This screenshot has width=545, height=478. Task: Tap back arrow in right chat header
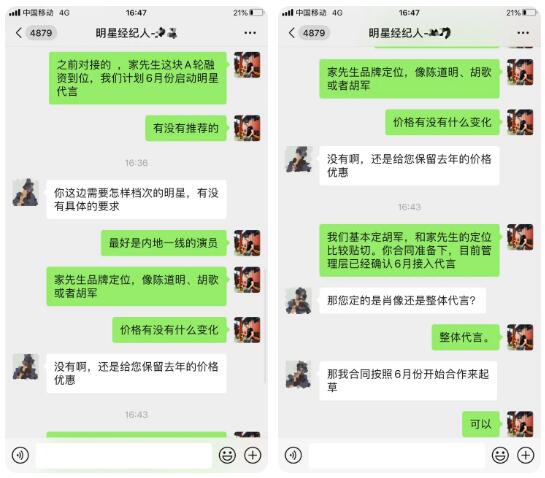[x=292, y=33]
